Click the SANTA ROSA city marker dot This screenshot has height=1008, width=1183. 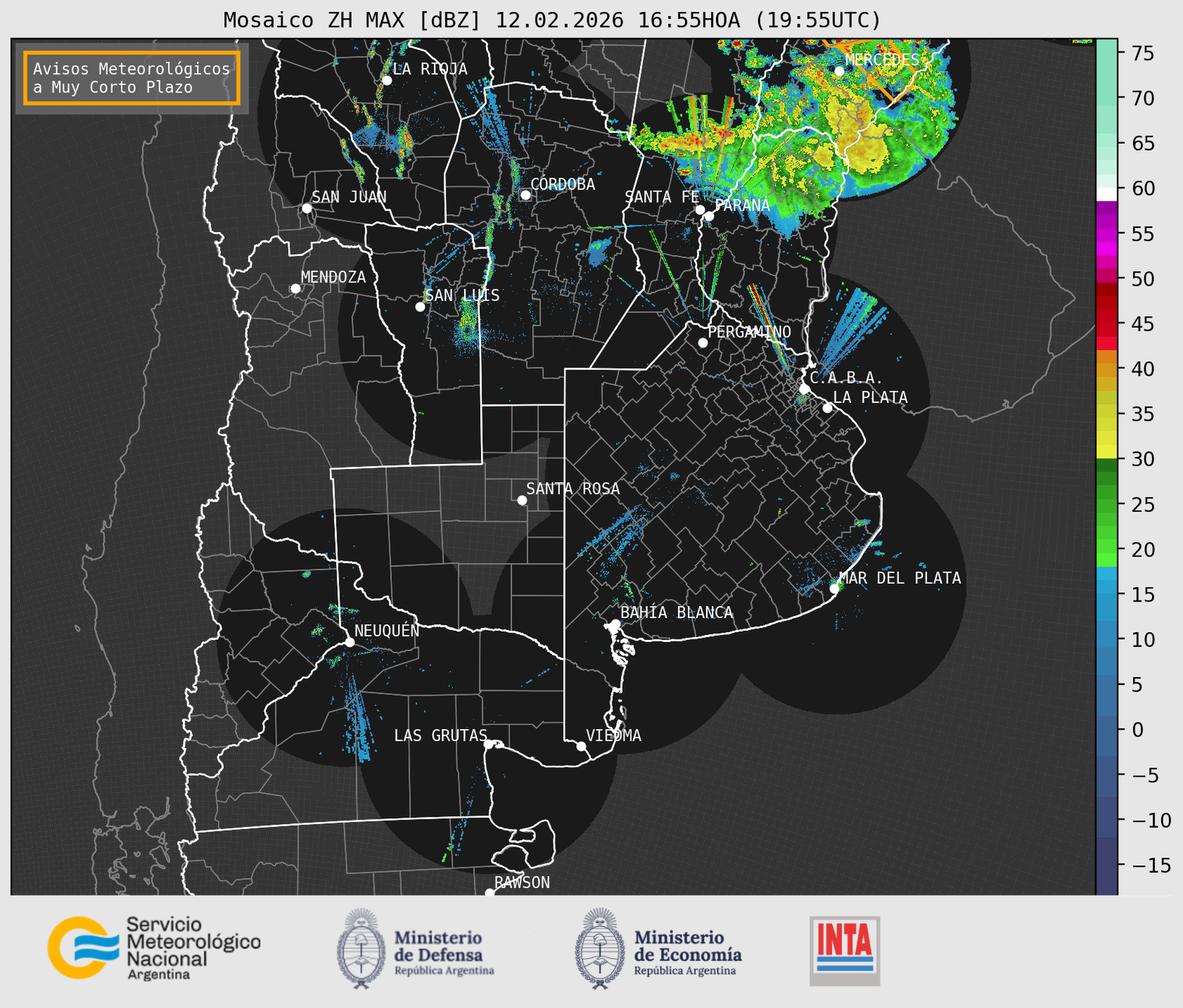coord(522,500)
